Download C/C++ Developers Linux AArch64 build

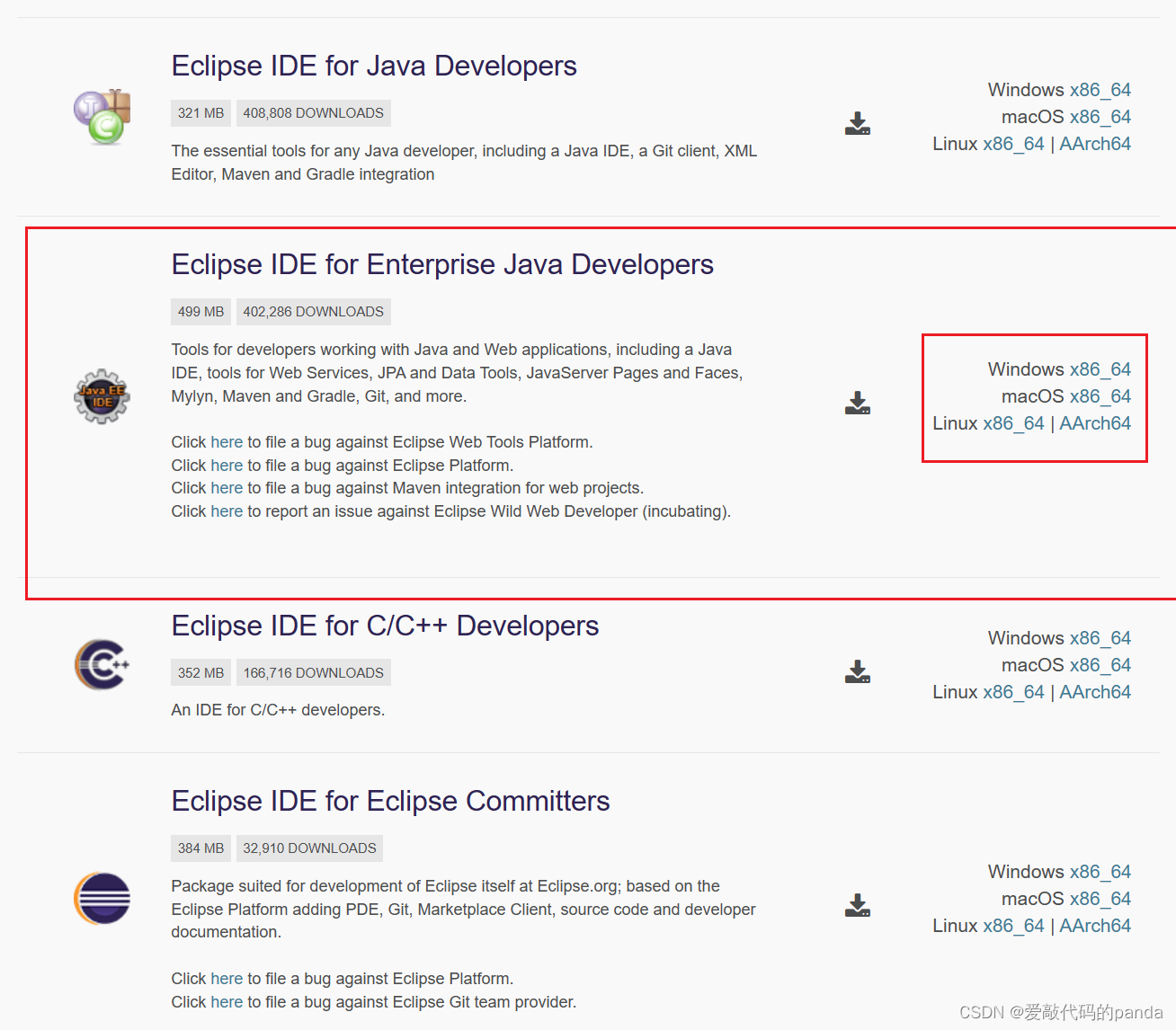pyautogui.click(x=1095, y=692)
